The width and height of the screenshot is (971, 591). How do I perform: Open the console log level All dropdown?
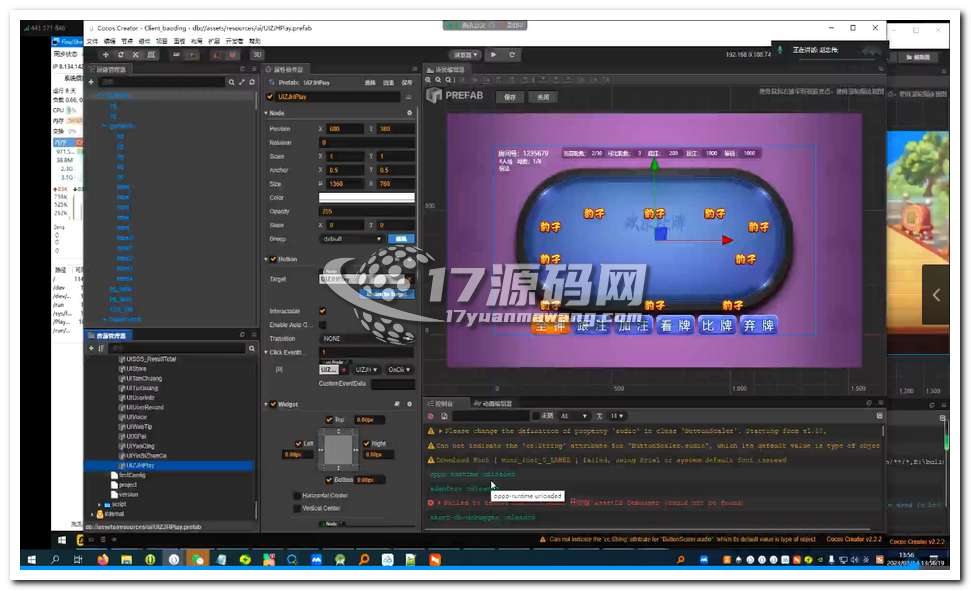coord(573,416)
